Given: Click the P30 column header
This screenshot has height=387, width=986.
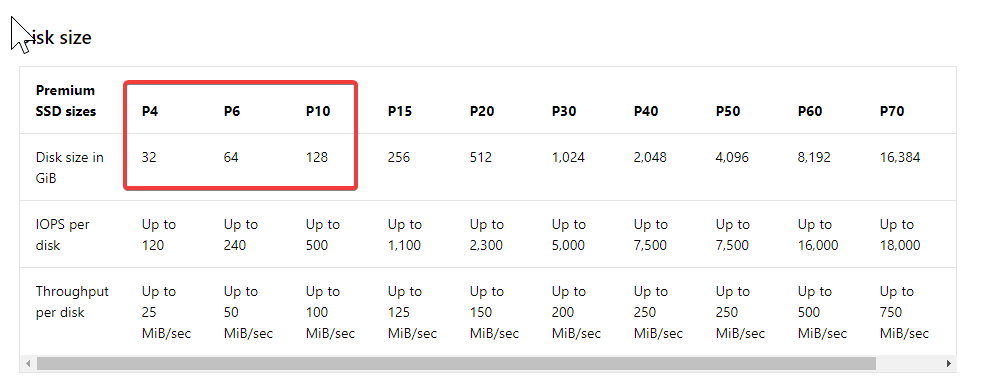Looking at the screenshot, I should click(x=564, y=111).
